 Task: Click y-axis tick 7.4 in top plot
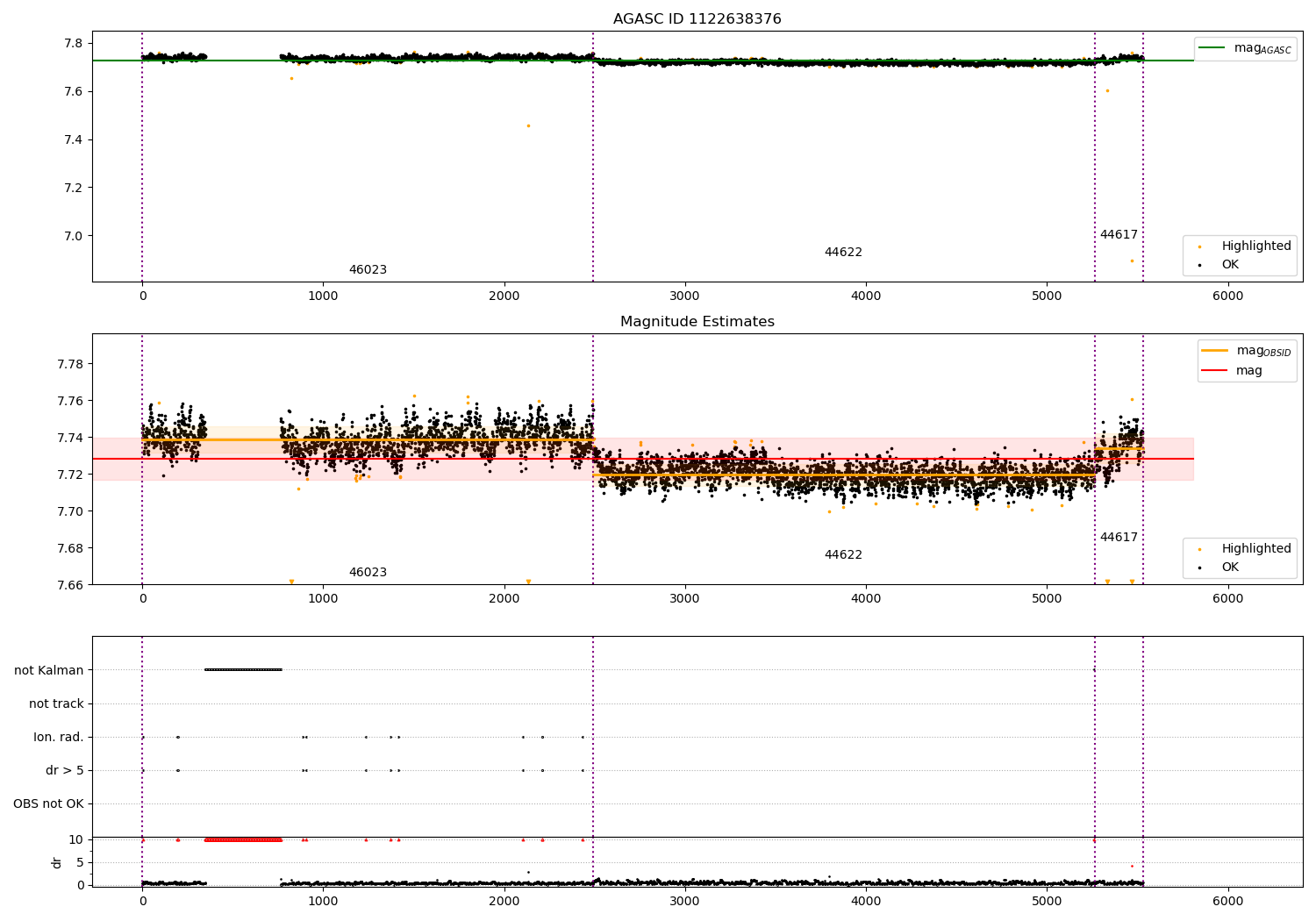(74, 140)
